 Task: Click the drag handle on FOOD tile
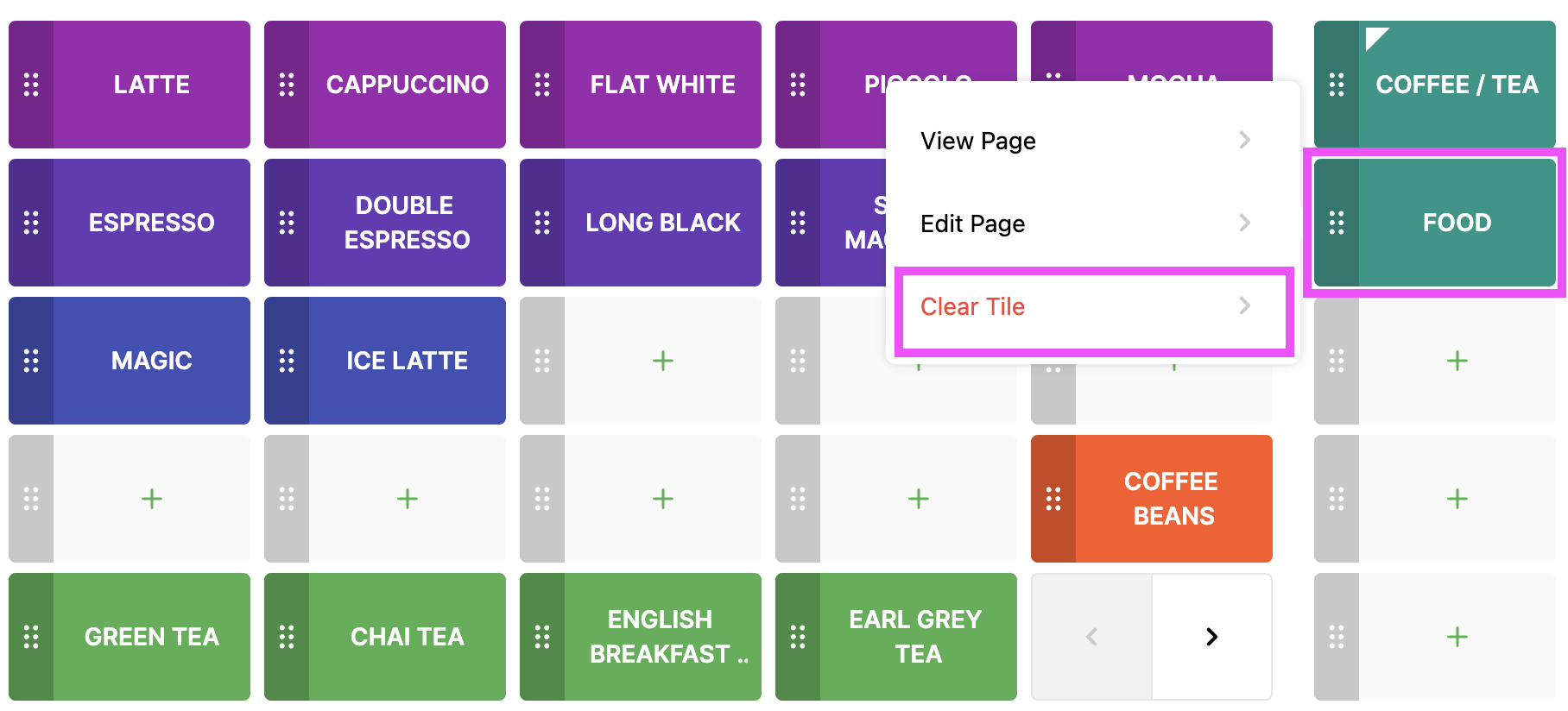1337,223
